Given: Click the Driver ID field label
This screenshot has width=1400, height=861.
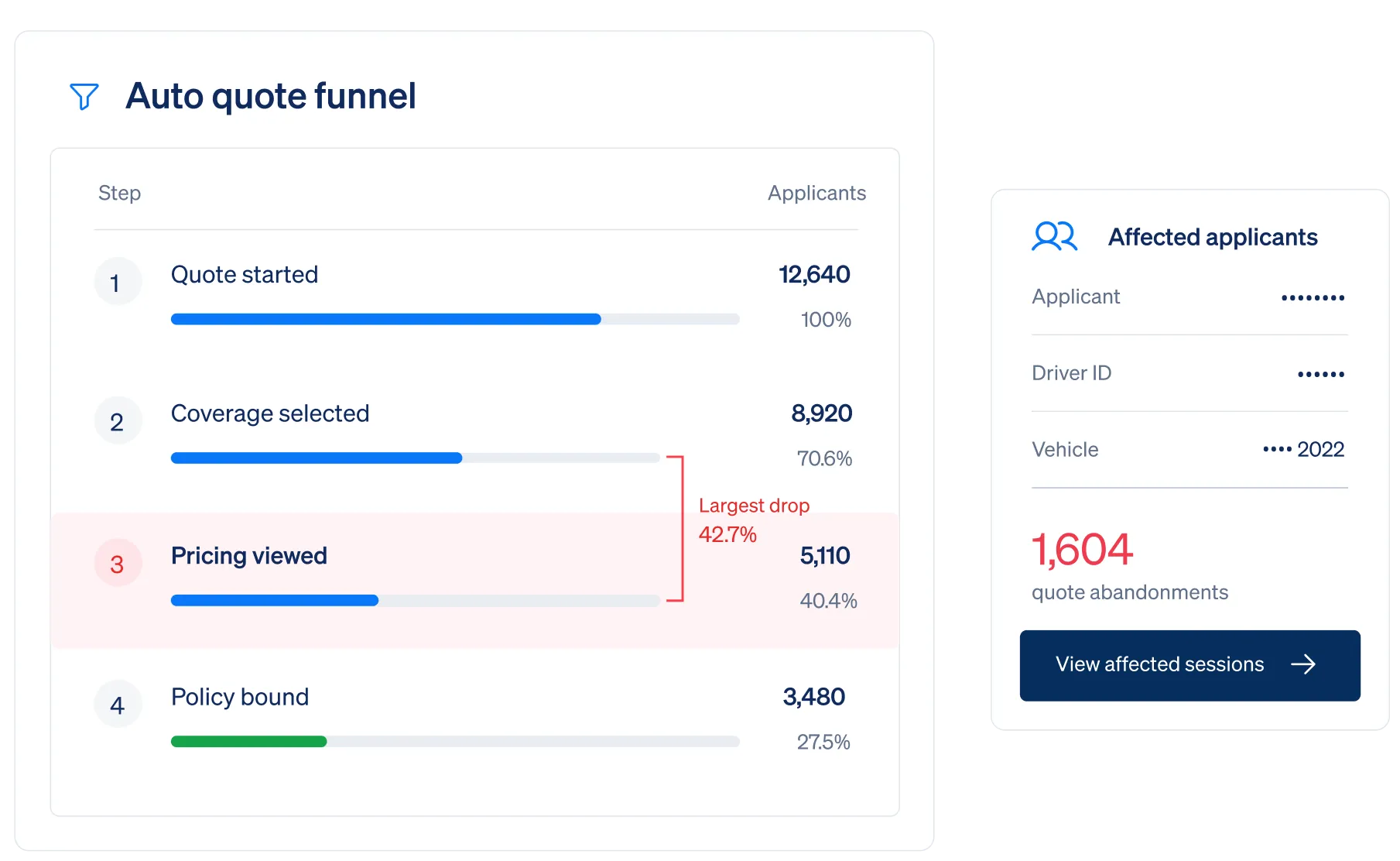Looking at the screenshot, I should pos(1071,373).
